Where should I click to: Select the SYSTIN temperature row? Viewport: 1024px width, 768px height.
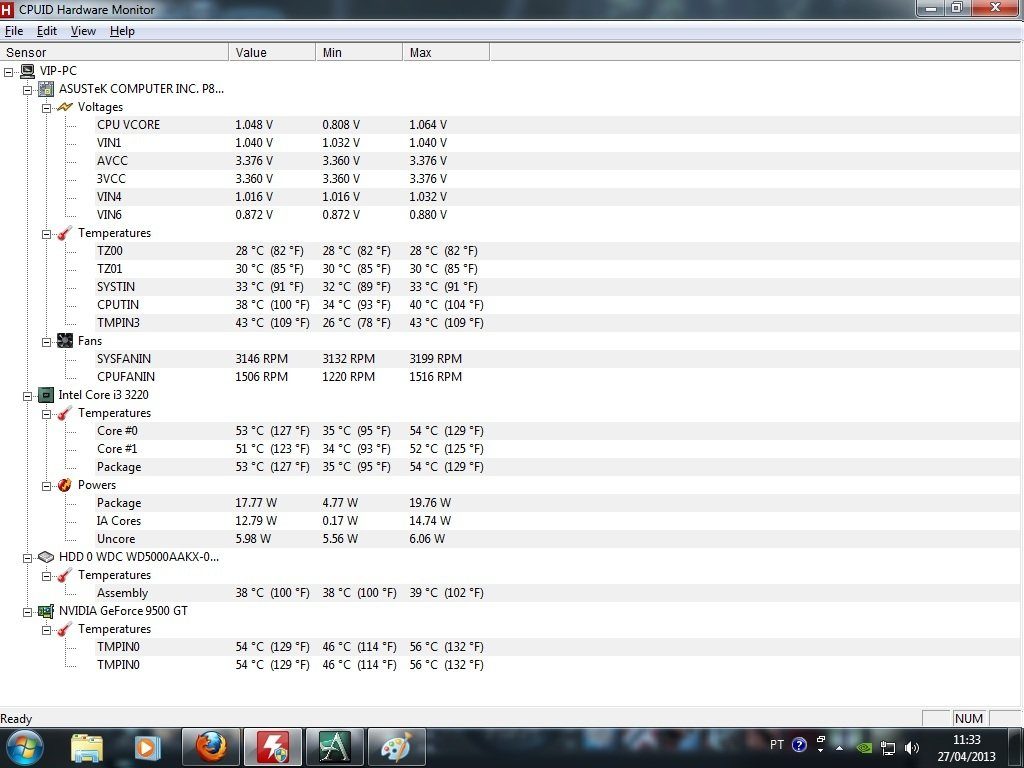pyautogui.click(x=559, y=287)
